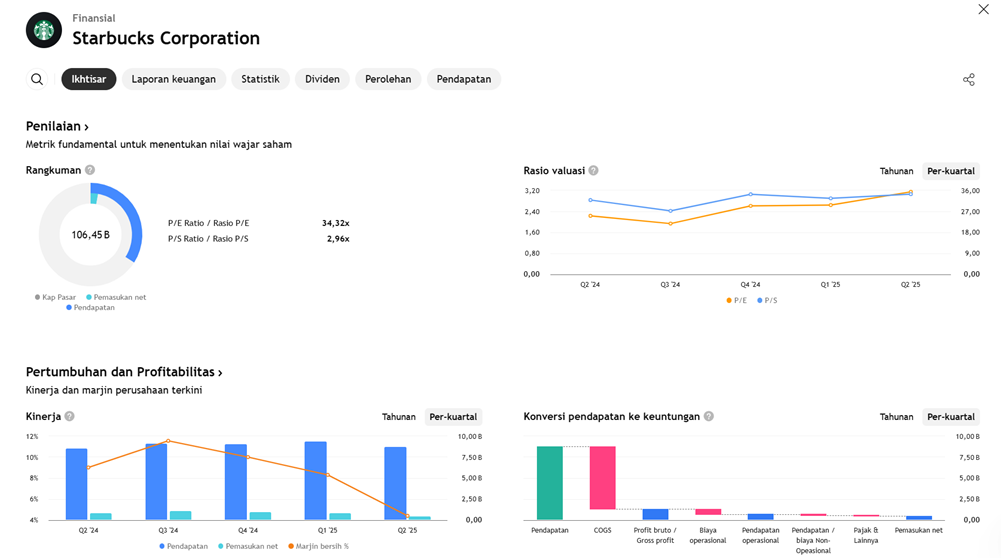Viewport: 1001px width, 558px height.
Task: Click Q3 '24 point on P/E line
Action: (x=670, y=223)
